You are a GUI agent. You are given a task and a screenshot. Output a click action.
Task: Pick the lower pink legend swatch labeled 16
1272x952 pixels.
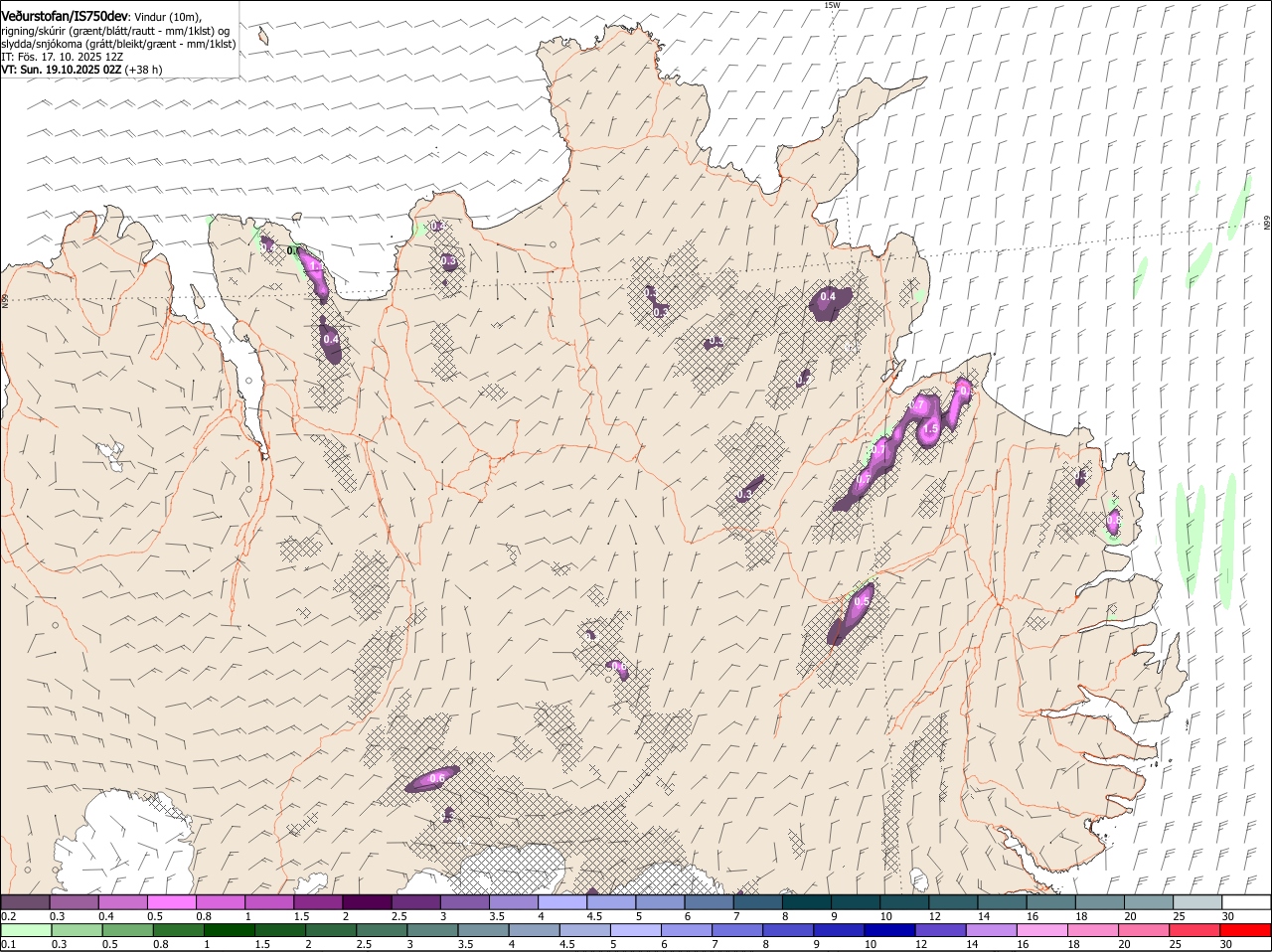pyautogui.click(x=1040, y=930)
